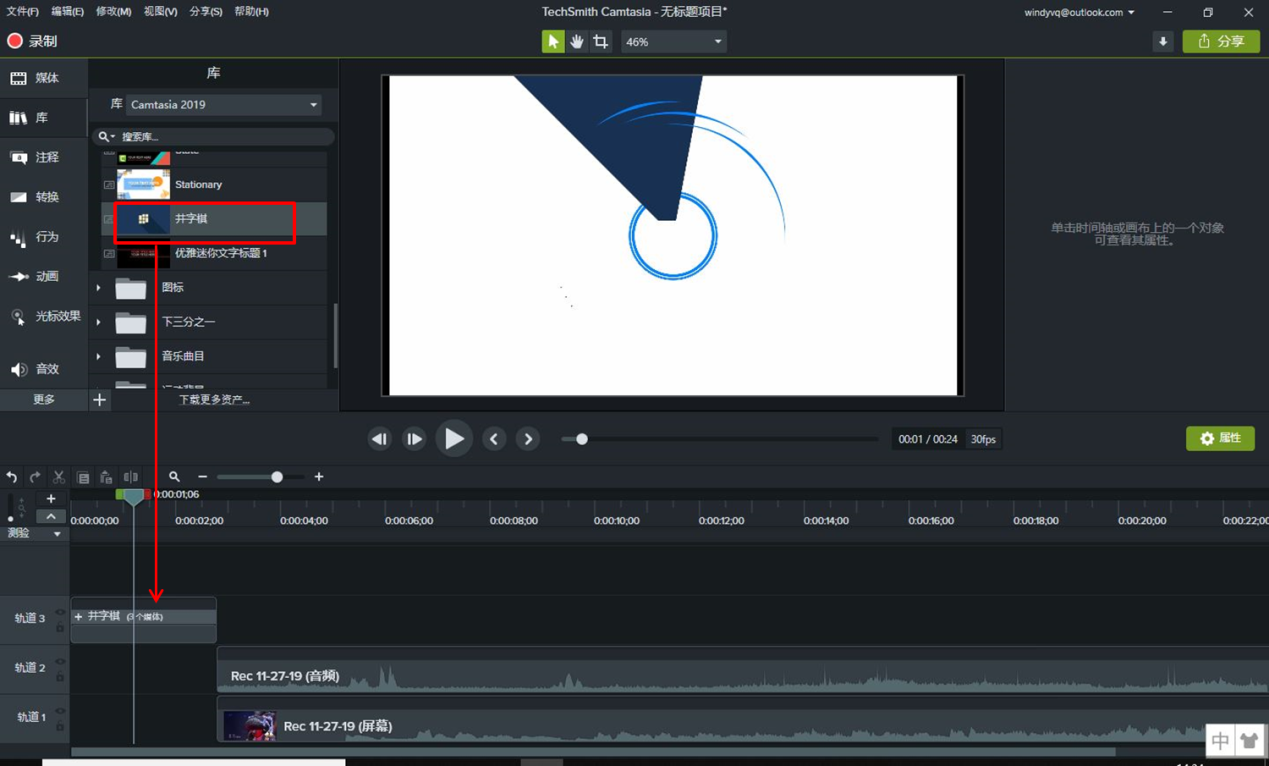Click the green 属性 properties button
This screenshot has width=1269, height=766.
1220,438
